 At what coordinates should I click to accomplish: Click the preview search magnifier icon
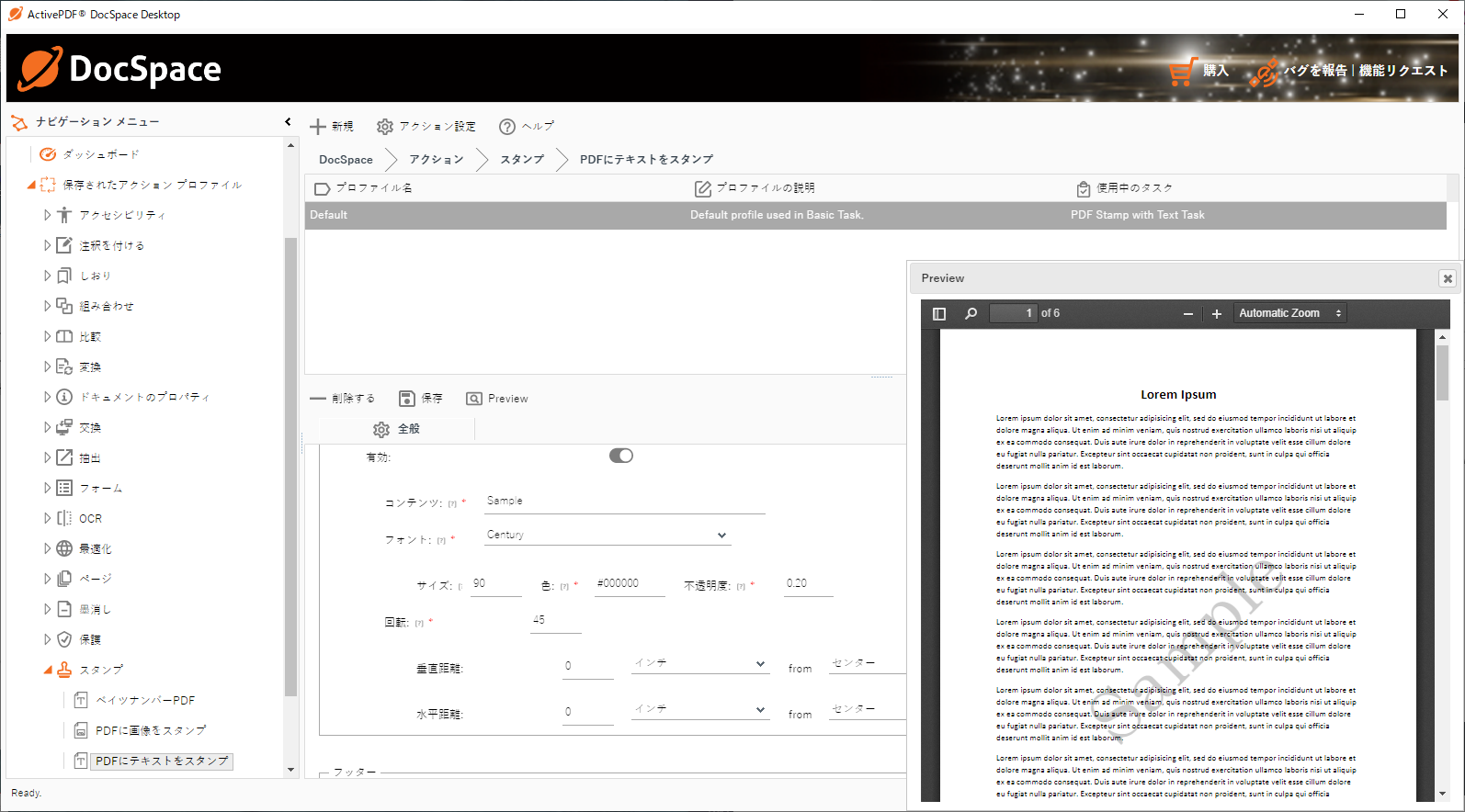pos(971,313)
